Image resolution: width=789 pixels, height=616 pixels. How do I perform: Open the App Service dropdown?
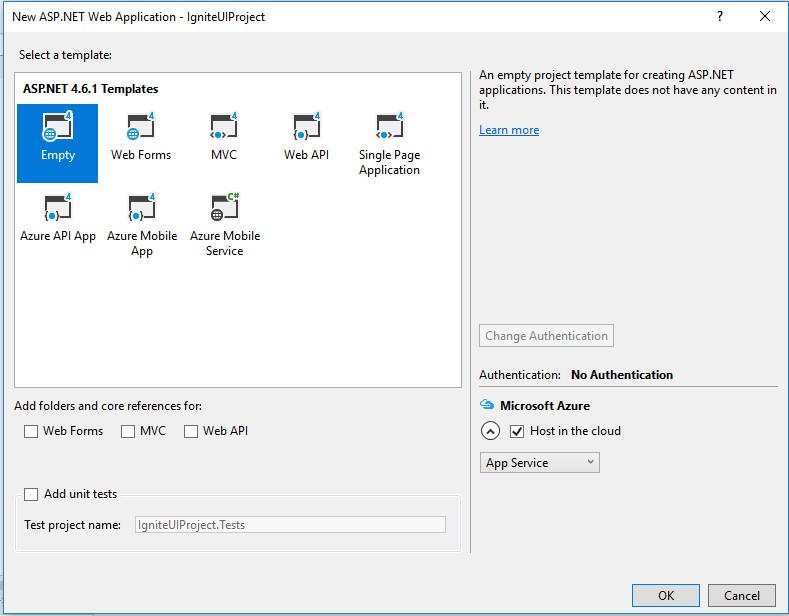pyautogui.click(x=539, y=462)
